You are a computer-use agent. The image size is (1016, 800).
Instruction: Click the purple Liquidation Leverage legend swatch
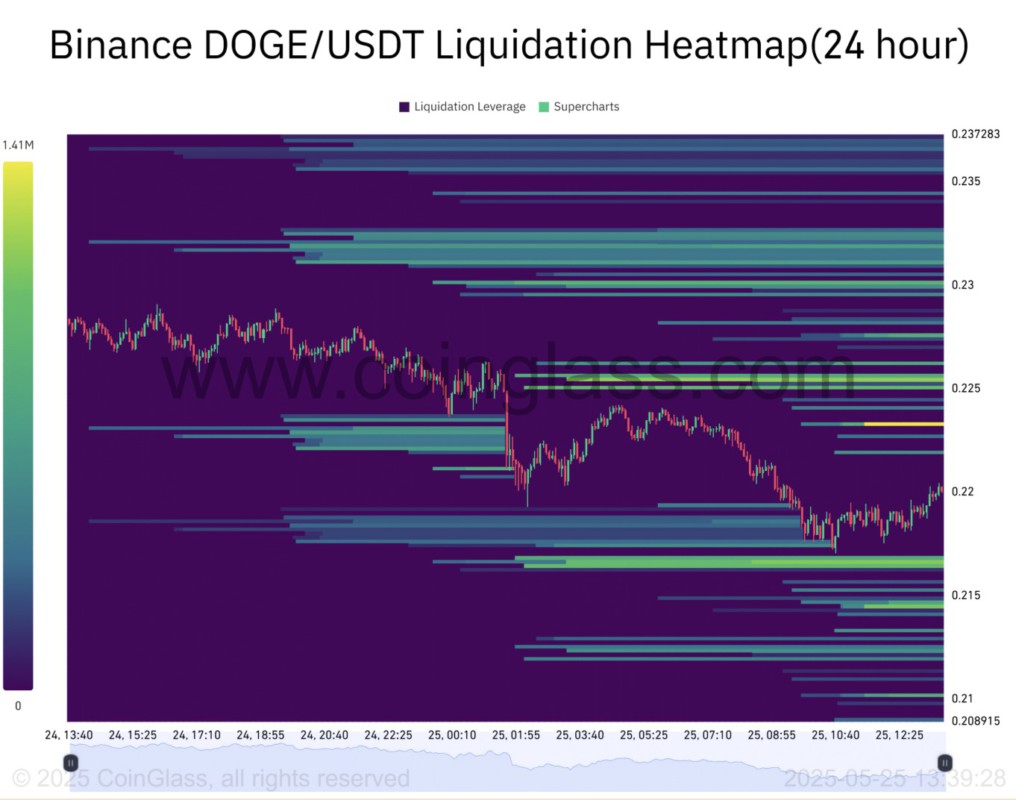[404, 107]
